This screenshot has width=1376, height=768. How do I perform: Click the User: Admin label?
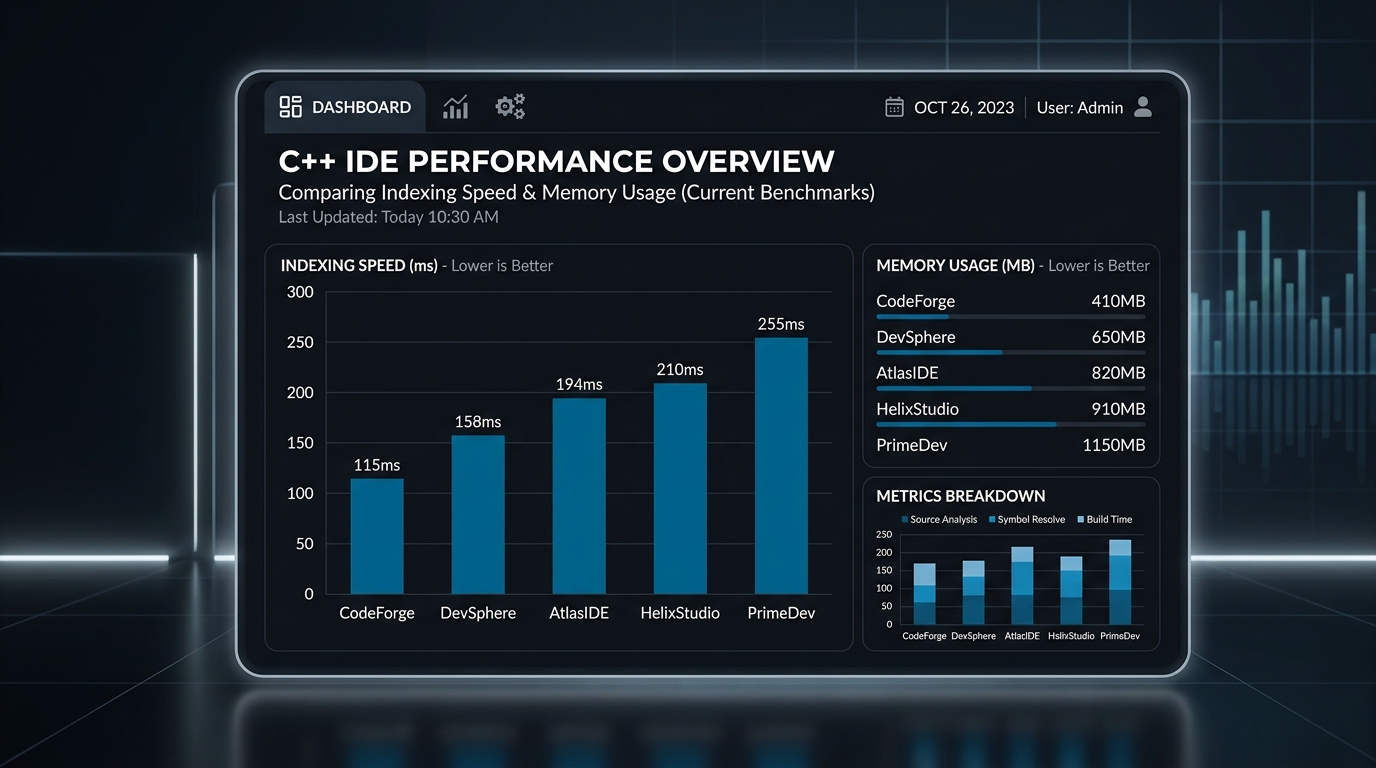1080,108
